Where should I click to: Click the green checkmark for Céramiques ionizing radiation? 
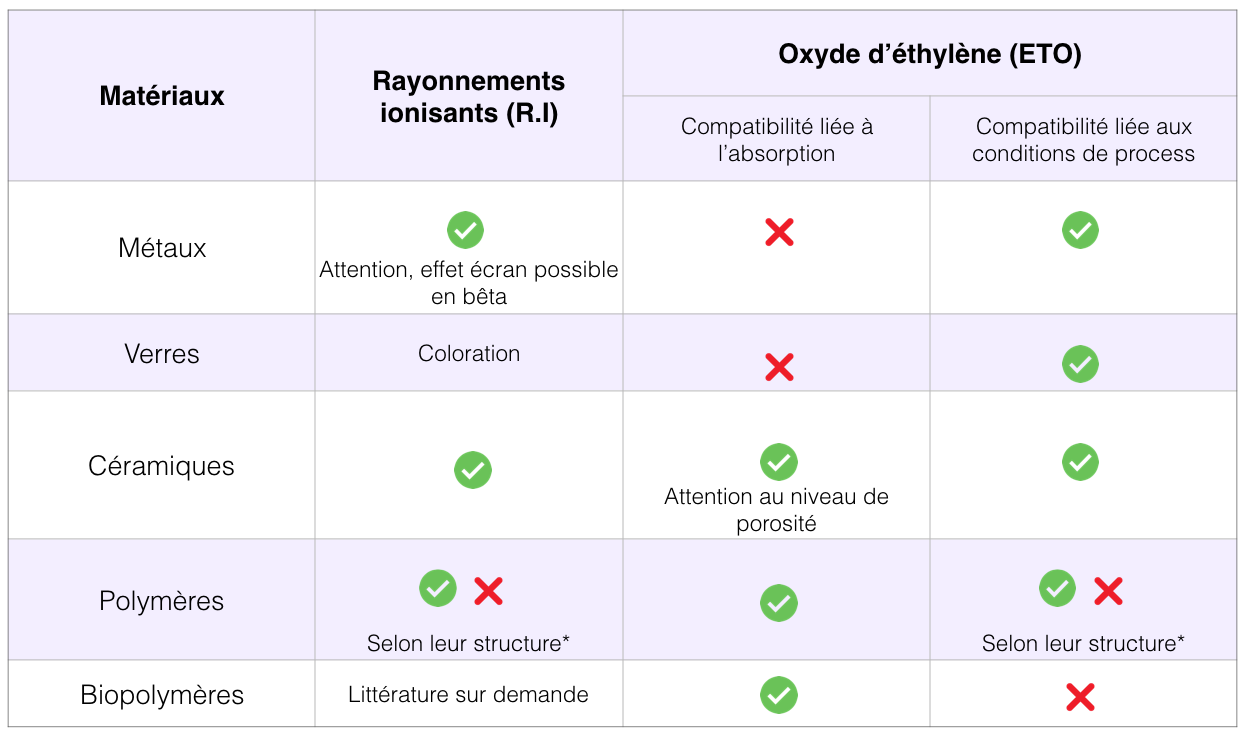click(x=473, y=470)
